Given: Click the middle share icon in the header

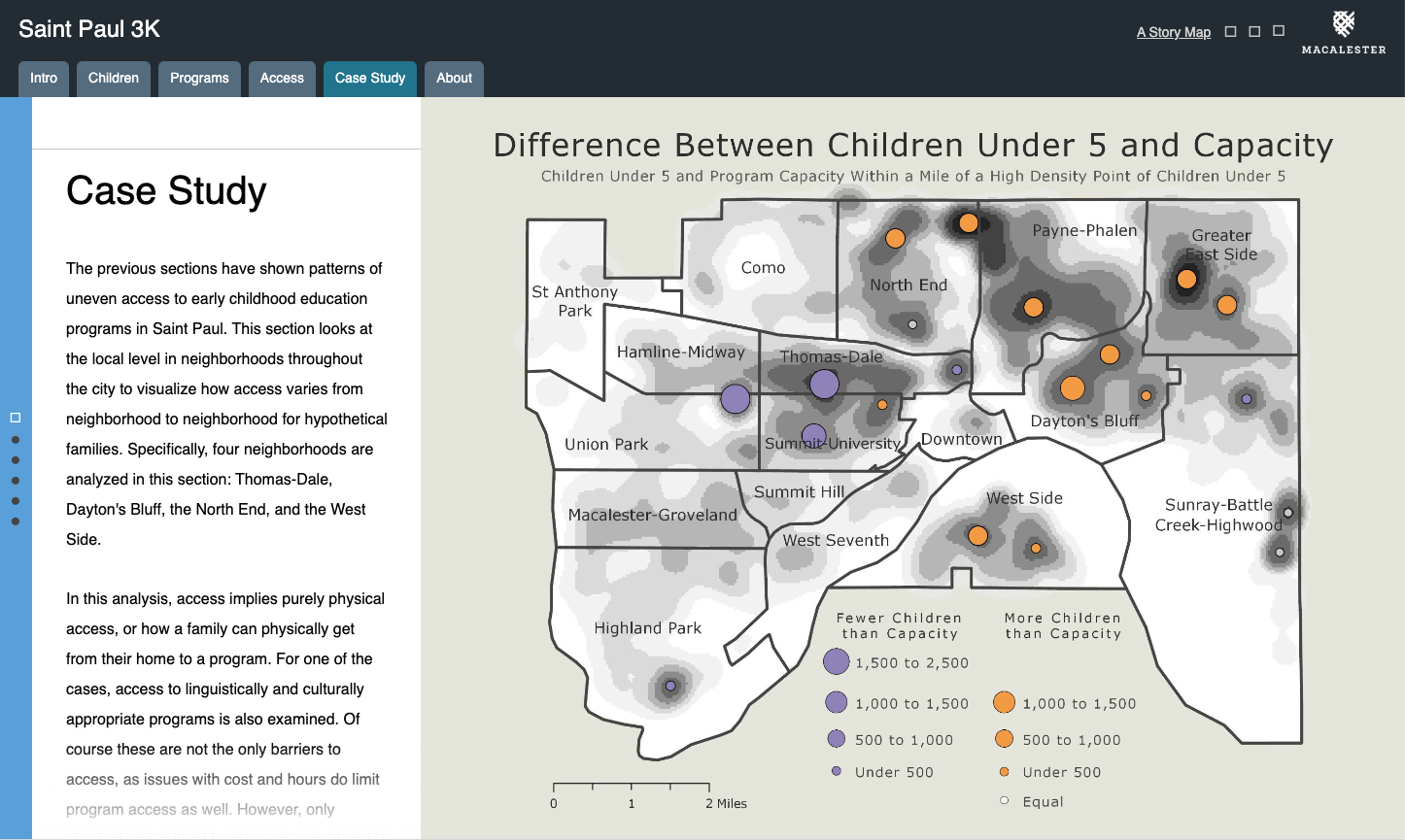Looking at the screenshot, I should tap(1254, 31).
